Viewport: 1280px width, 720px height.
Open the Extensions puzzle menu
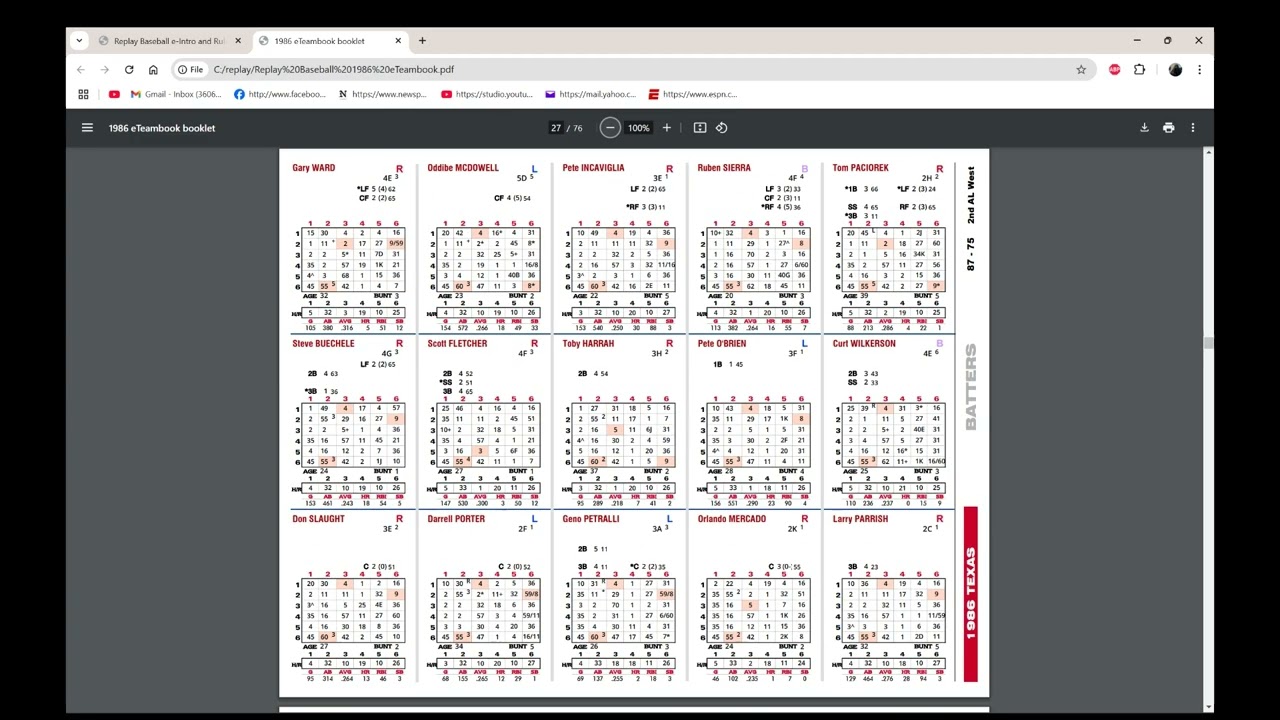(x=1139, y=70)
